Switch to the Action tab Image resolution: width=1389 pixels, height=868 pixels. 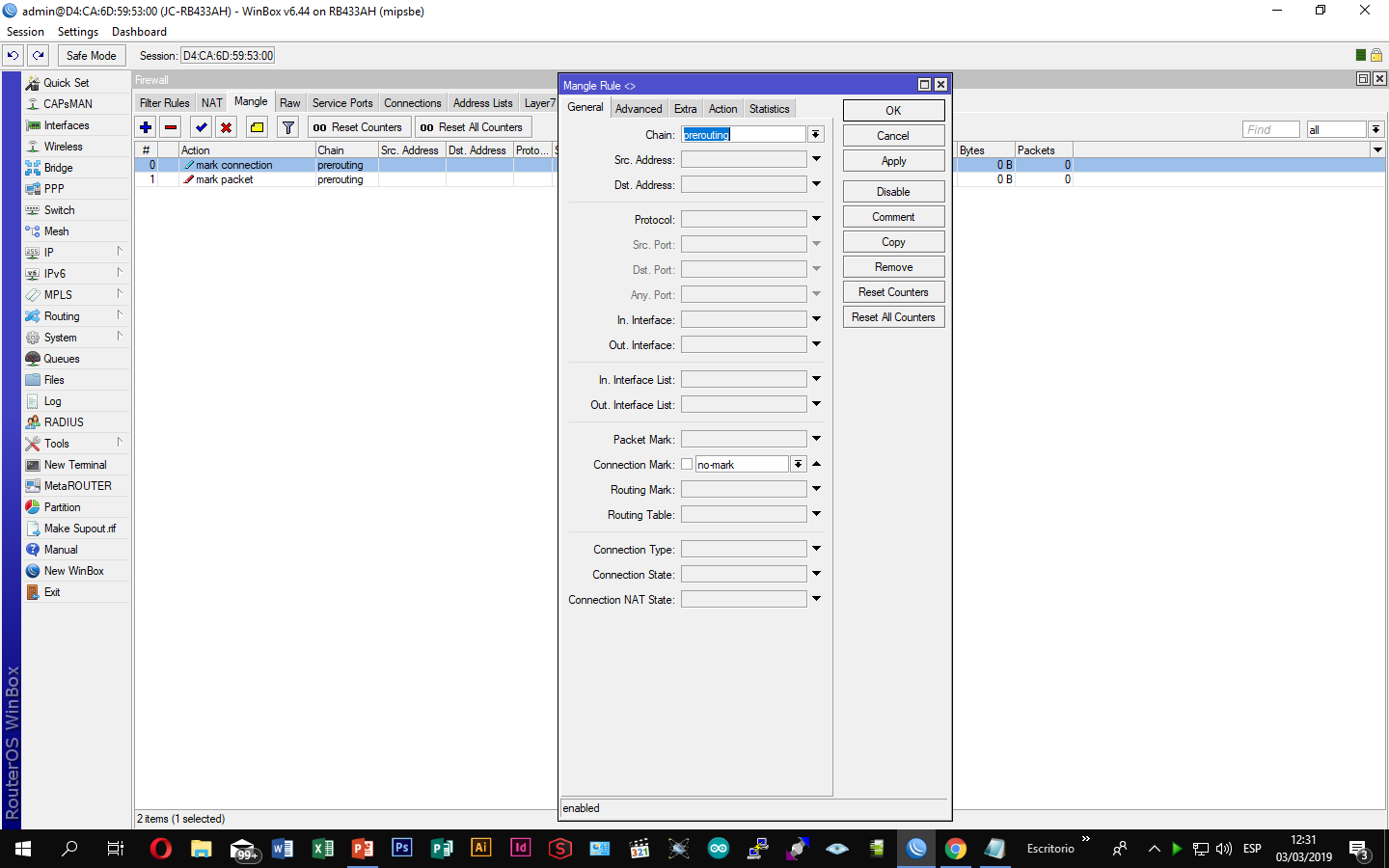(723, 109)
